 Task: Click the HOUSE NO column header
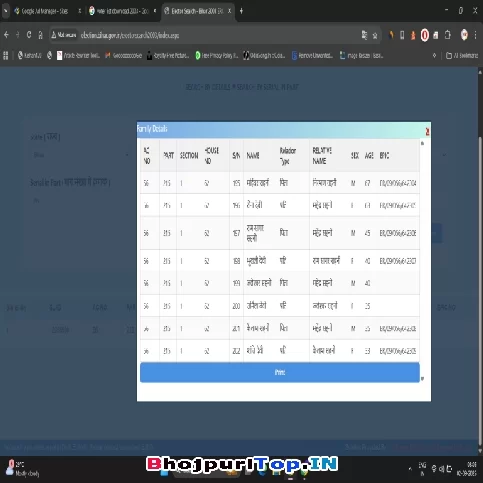[211, 156]
